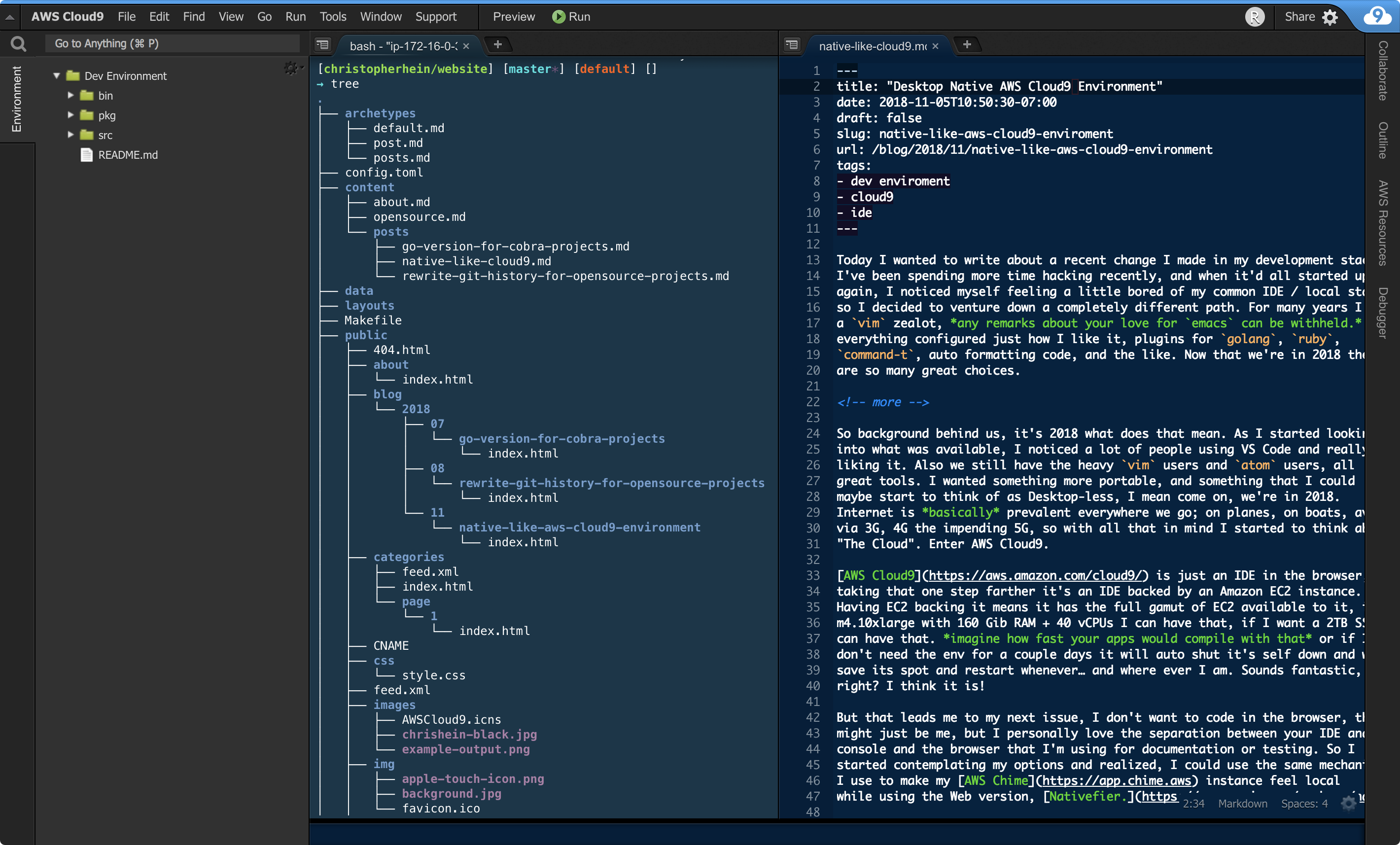Click 'Makefile' in terminal tree output
The image size is (1400, 845).
point(373,320)
